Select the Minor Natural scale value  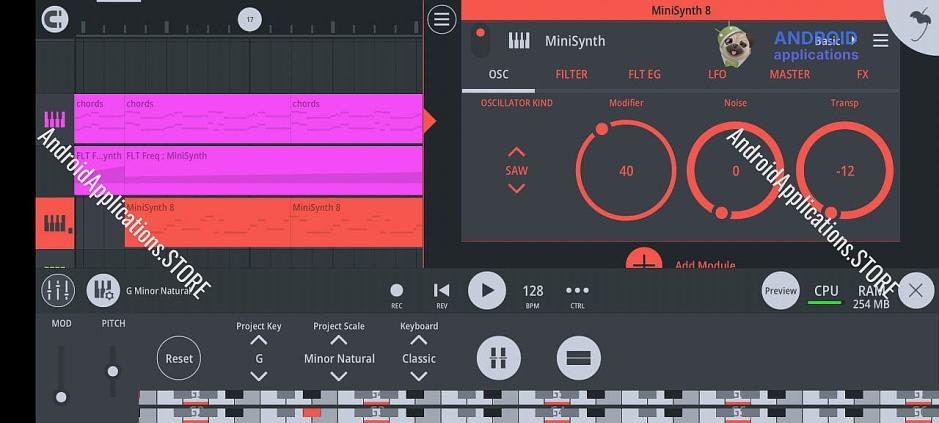tap(339, 358)
